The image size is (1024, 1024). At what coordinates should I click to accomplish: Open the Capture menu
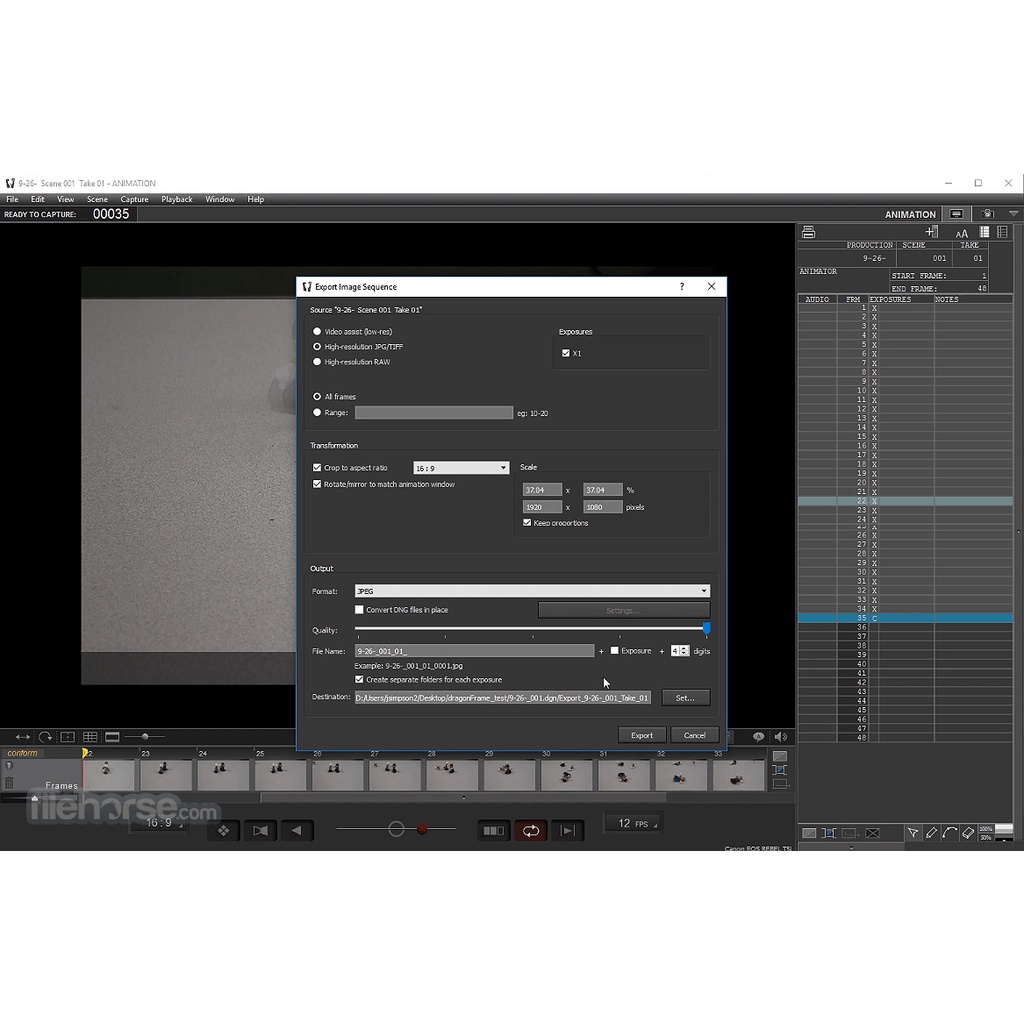pos(134,199)
